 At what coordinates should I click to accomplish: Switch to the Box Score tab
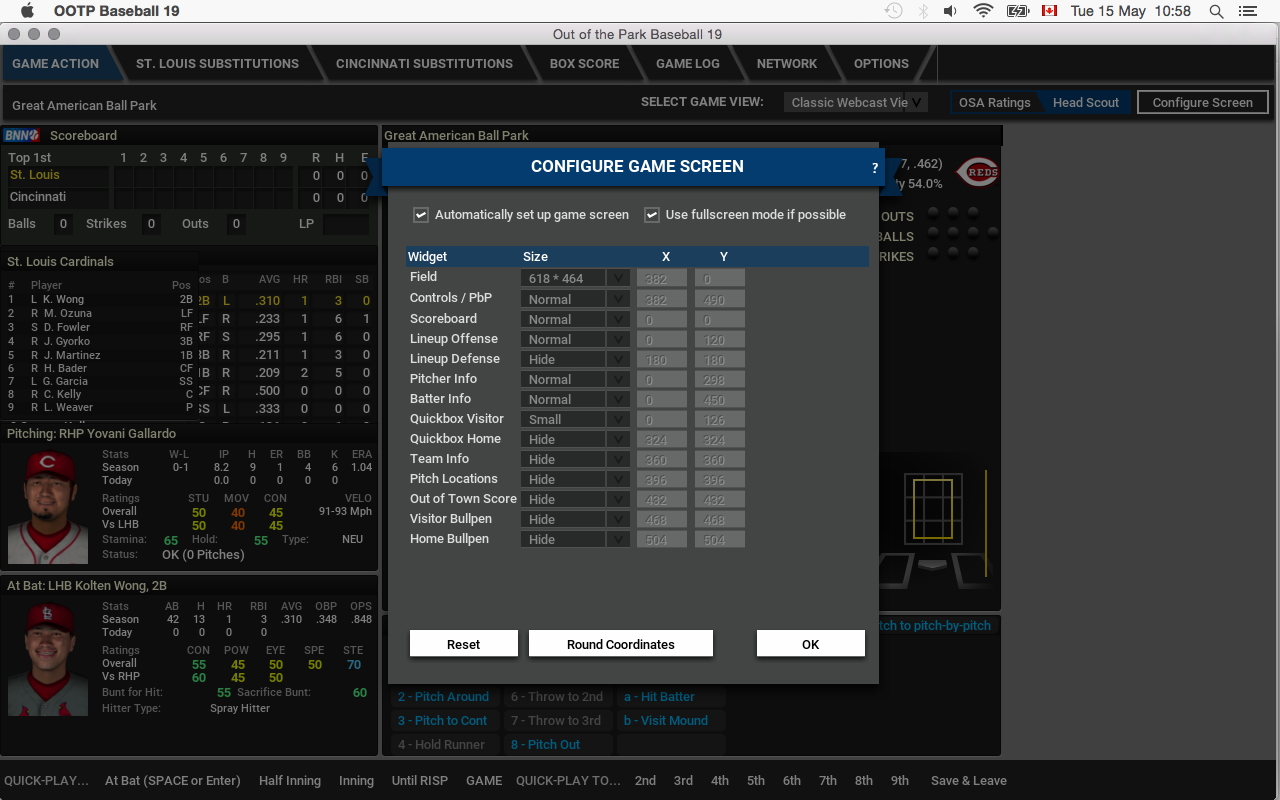584,63
